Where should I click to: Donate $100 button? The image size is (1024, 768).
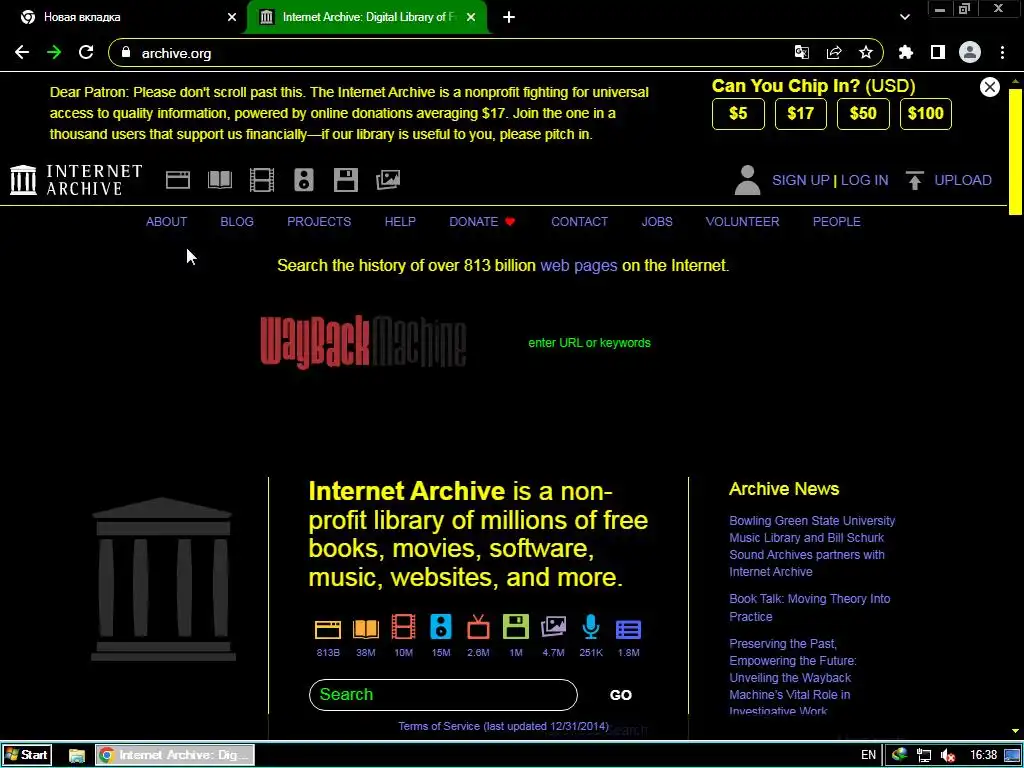coord(925,114)
